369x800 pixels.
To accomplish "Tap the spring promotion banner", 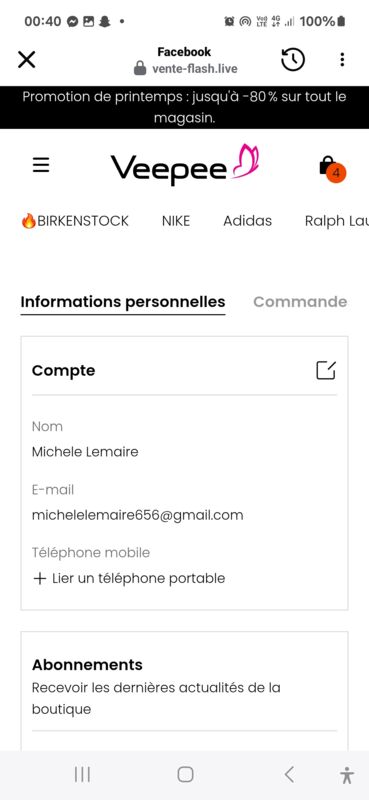I will coord(184,107).
